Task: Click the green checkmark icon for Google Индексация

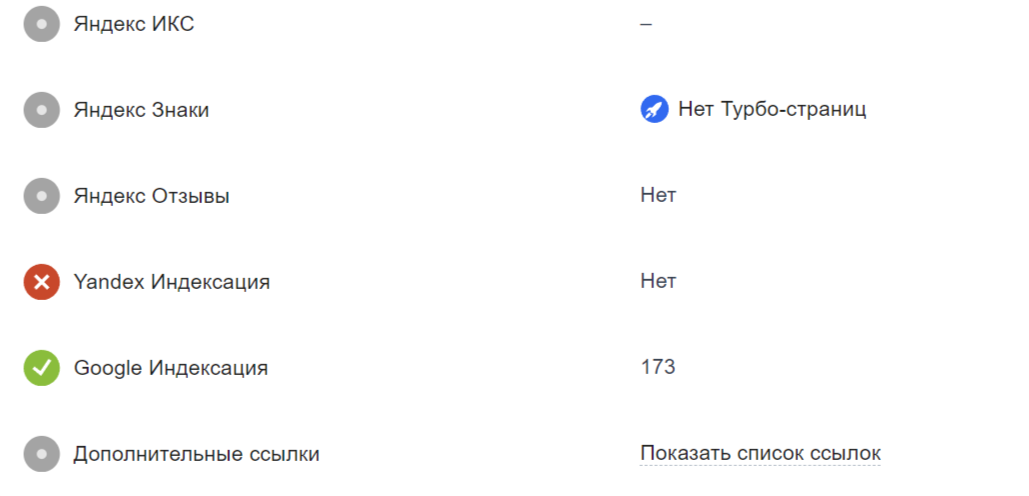Action: pyautogui.click(x=42, y=368)
